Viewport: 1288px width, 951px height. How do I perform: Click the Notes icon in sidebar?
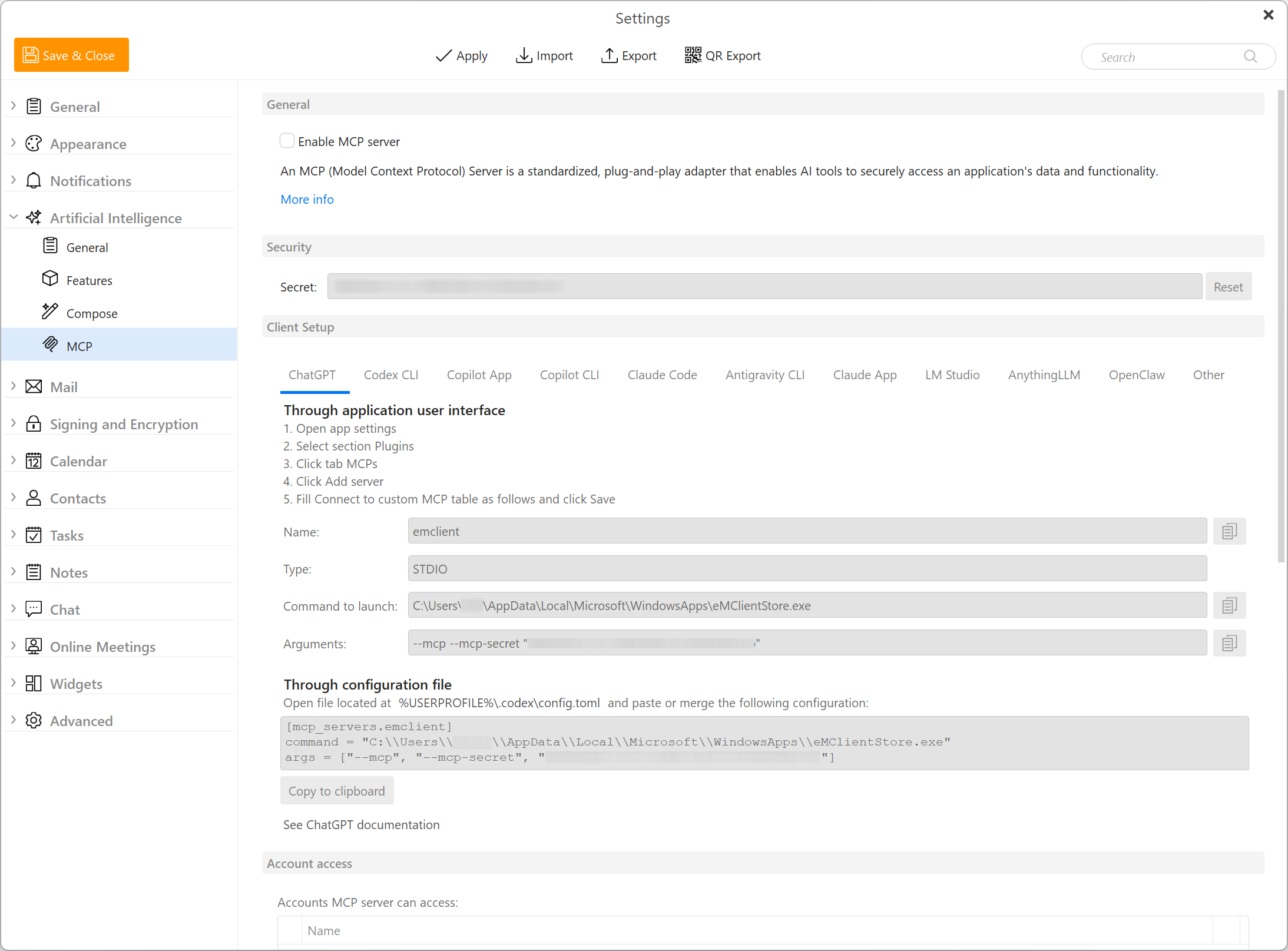click(34, 572)
